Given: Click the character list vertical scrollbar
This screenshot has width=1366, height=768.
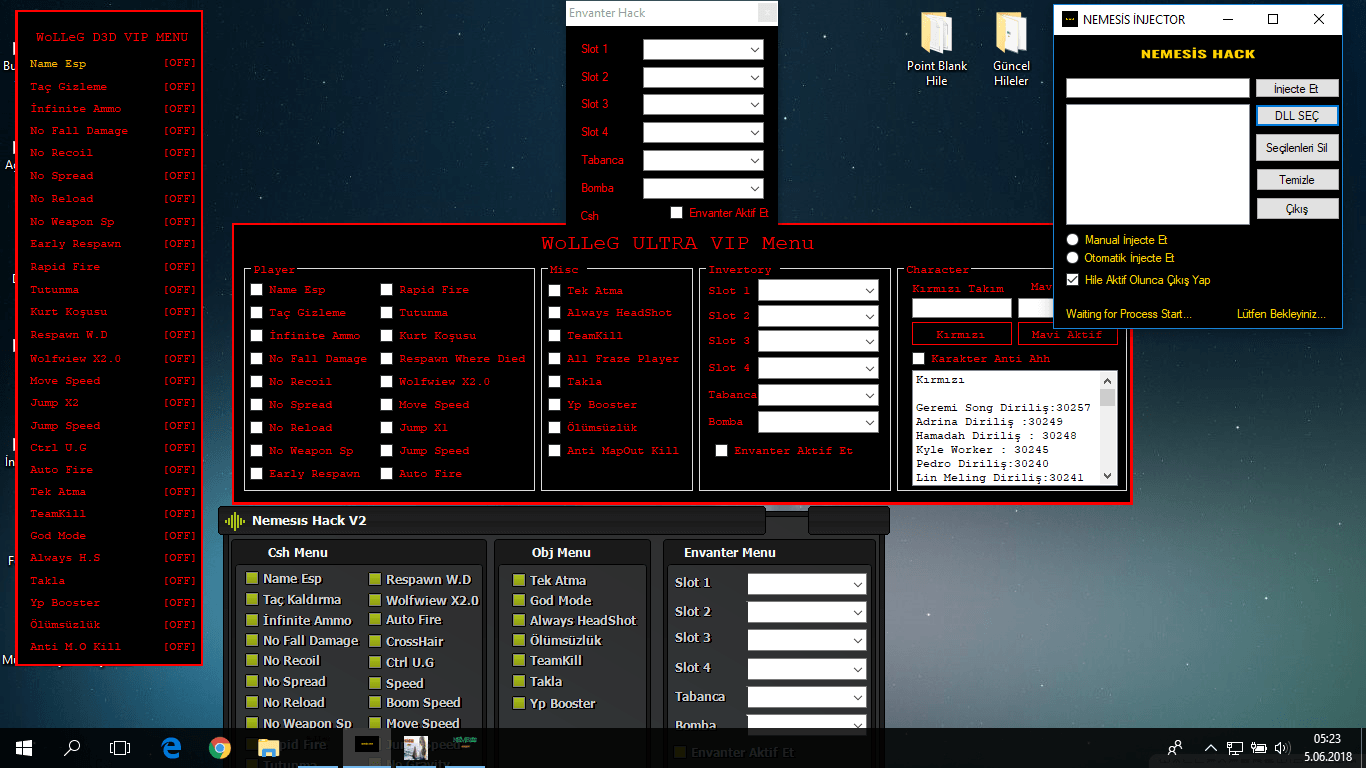Looking at the screenshot, I should (1107, 428).
